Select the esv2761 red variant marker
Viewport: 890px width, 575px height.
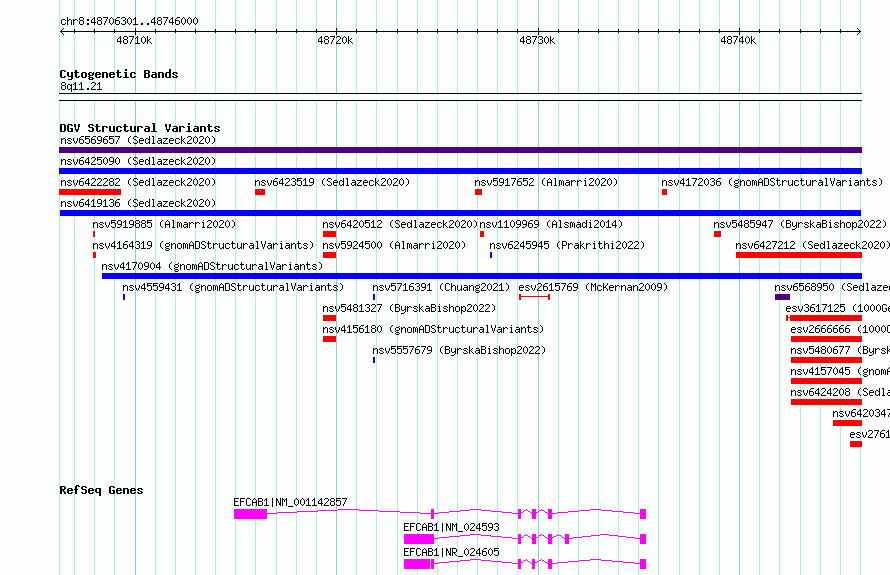click(x=856, y=444)
